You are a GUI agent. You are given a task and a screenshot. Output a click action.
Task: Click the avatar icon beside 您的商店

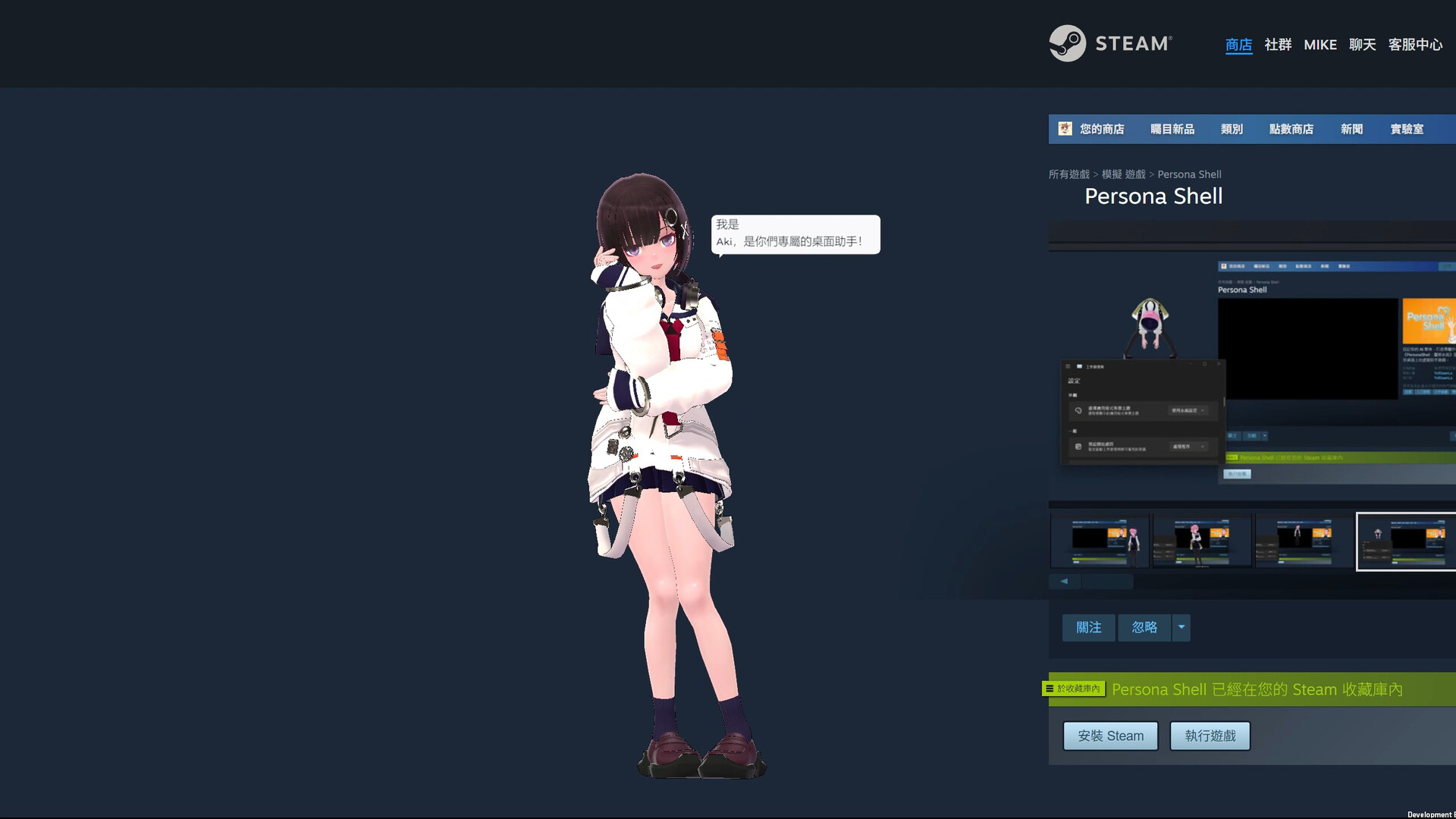(1065, 129)
